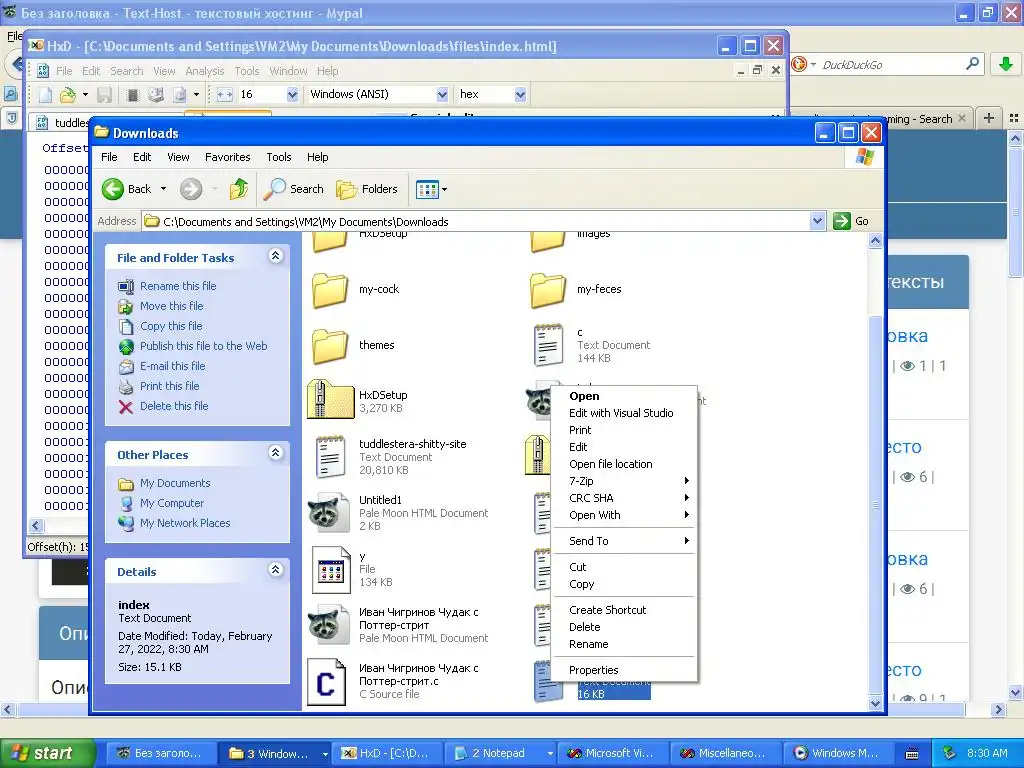Choose Rename in the context menu
Viewport: 1024px width, 768px height.
pos(624,645)
